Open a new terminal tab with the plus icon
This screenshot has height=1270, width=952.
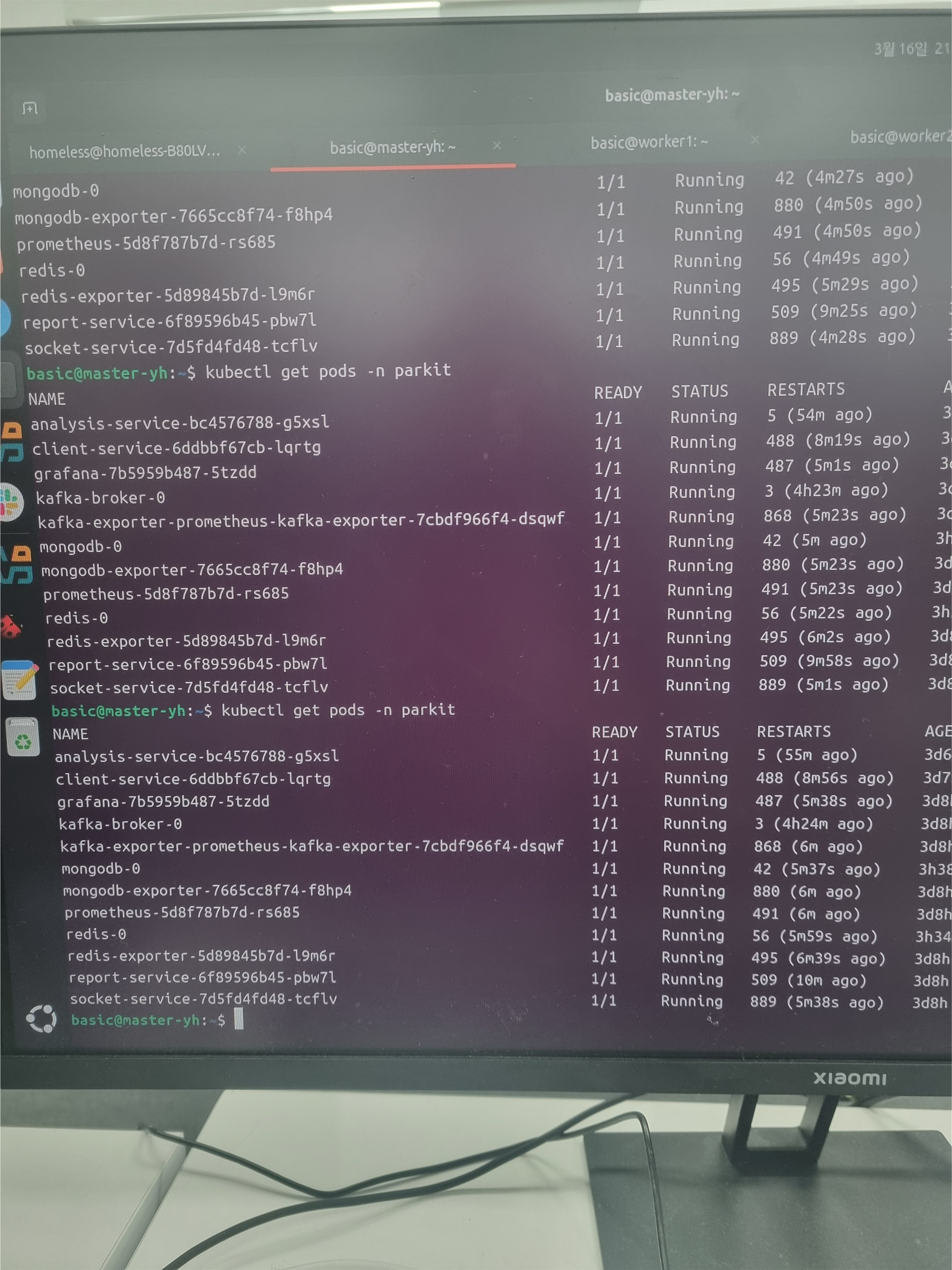coord(30,108)
